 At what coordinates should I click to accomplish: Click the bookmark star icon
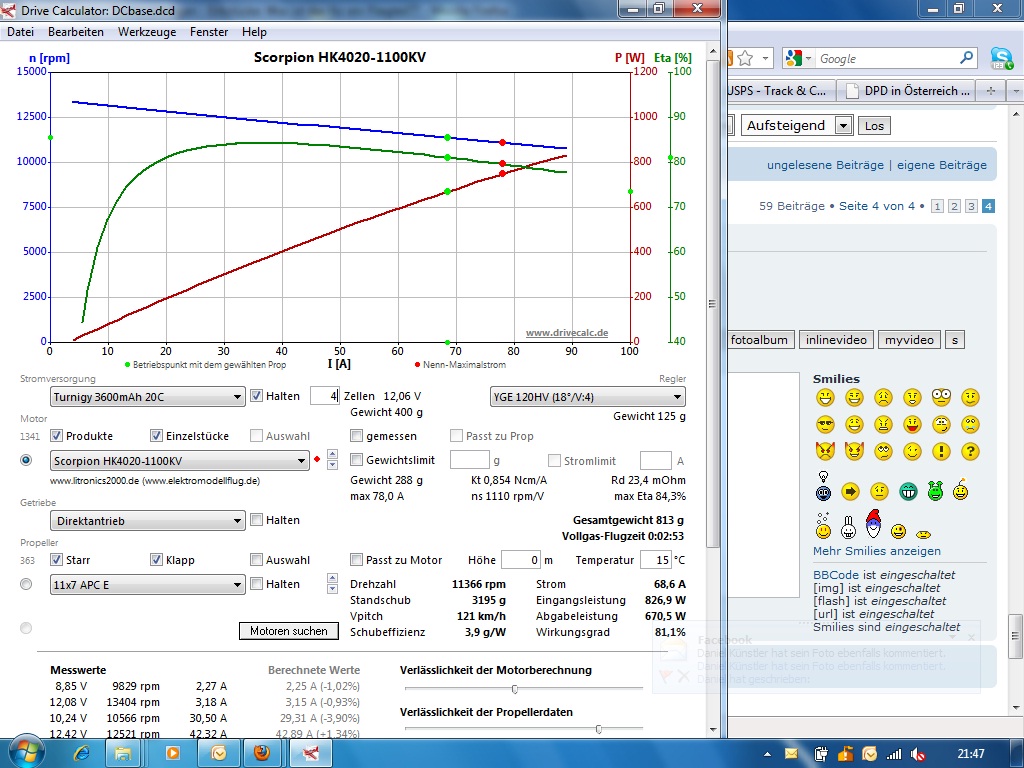(745, 59)
